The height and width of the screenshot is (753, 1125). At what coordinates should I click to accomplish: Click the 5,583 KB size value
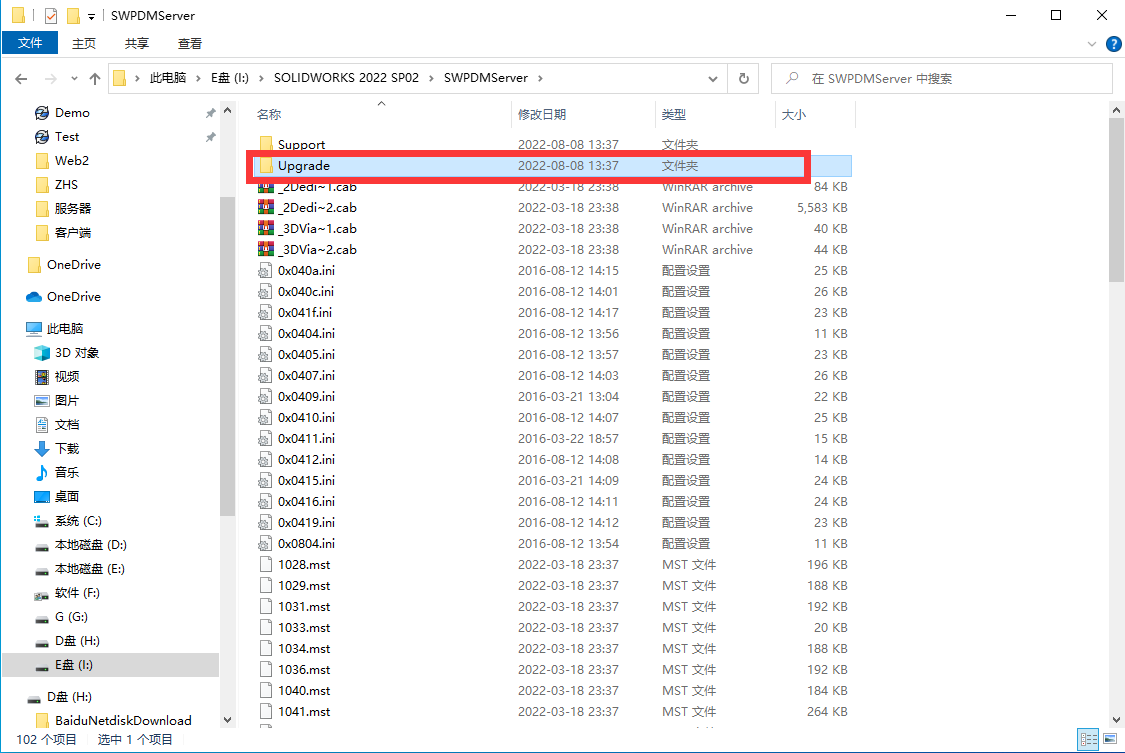pyautogui.click(x=822, y=207)
